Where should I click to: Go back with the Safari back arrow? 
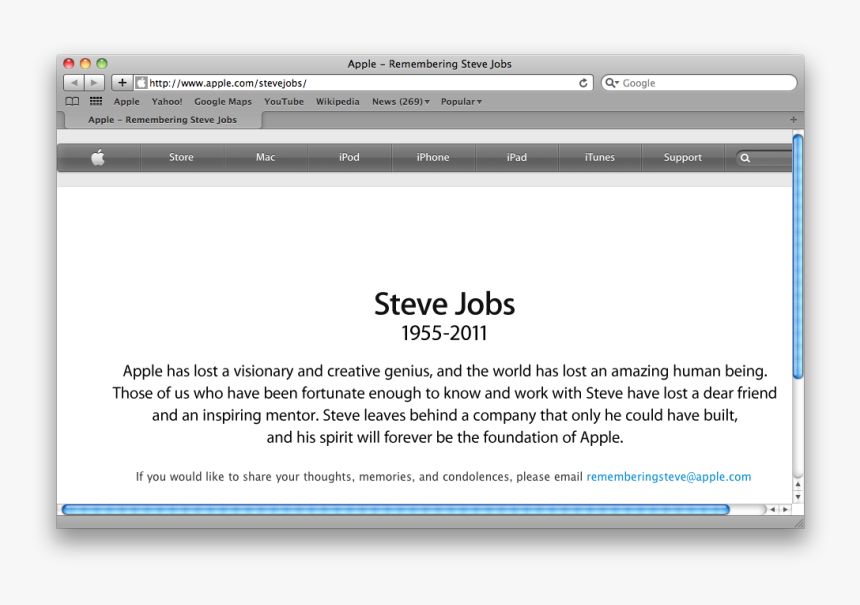(74, 83)
